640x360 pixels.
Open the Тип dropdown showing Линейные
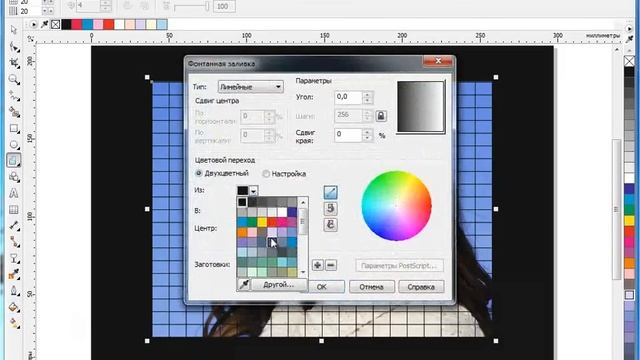251,87
